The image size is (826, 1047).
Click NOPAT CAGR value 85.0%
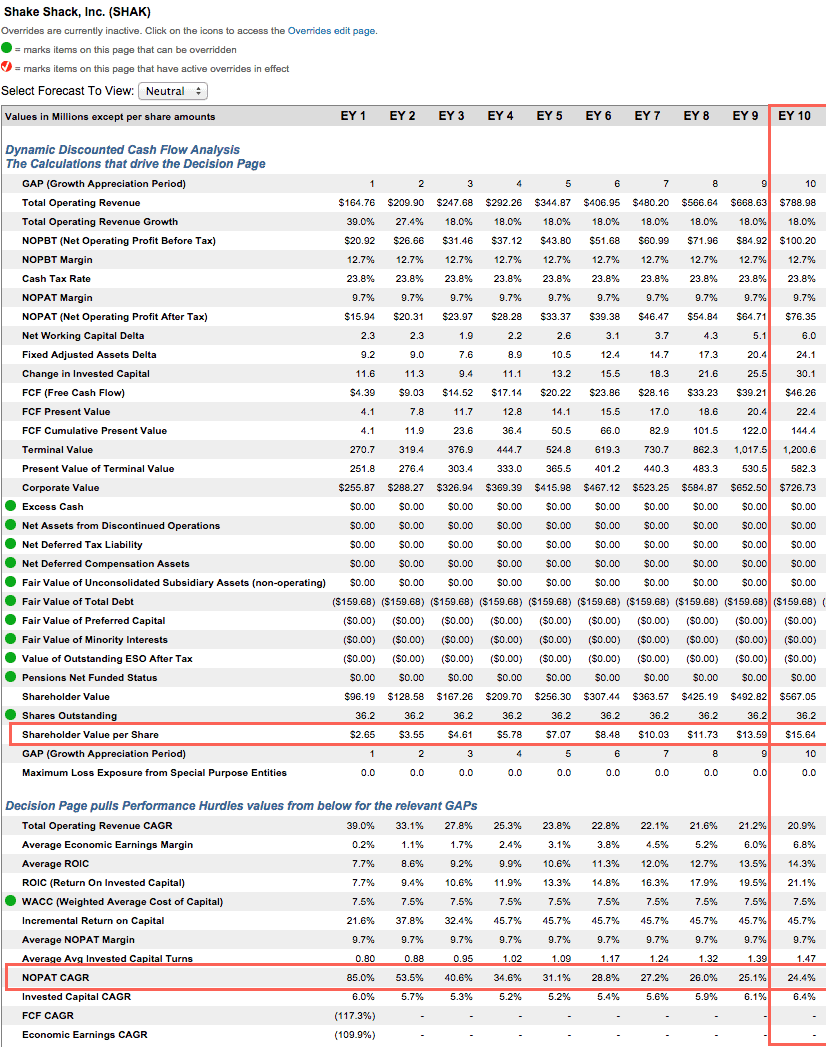point(361,978)
